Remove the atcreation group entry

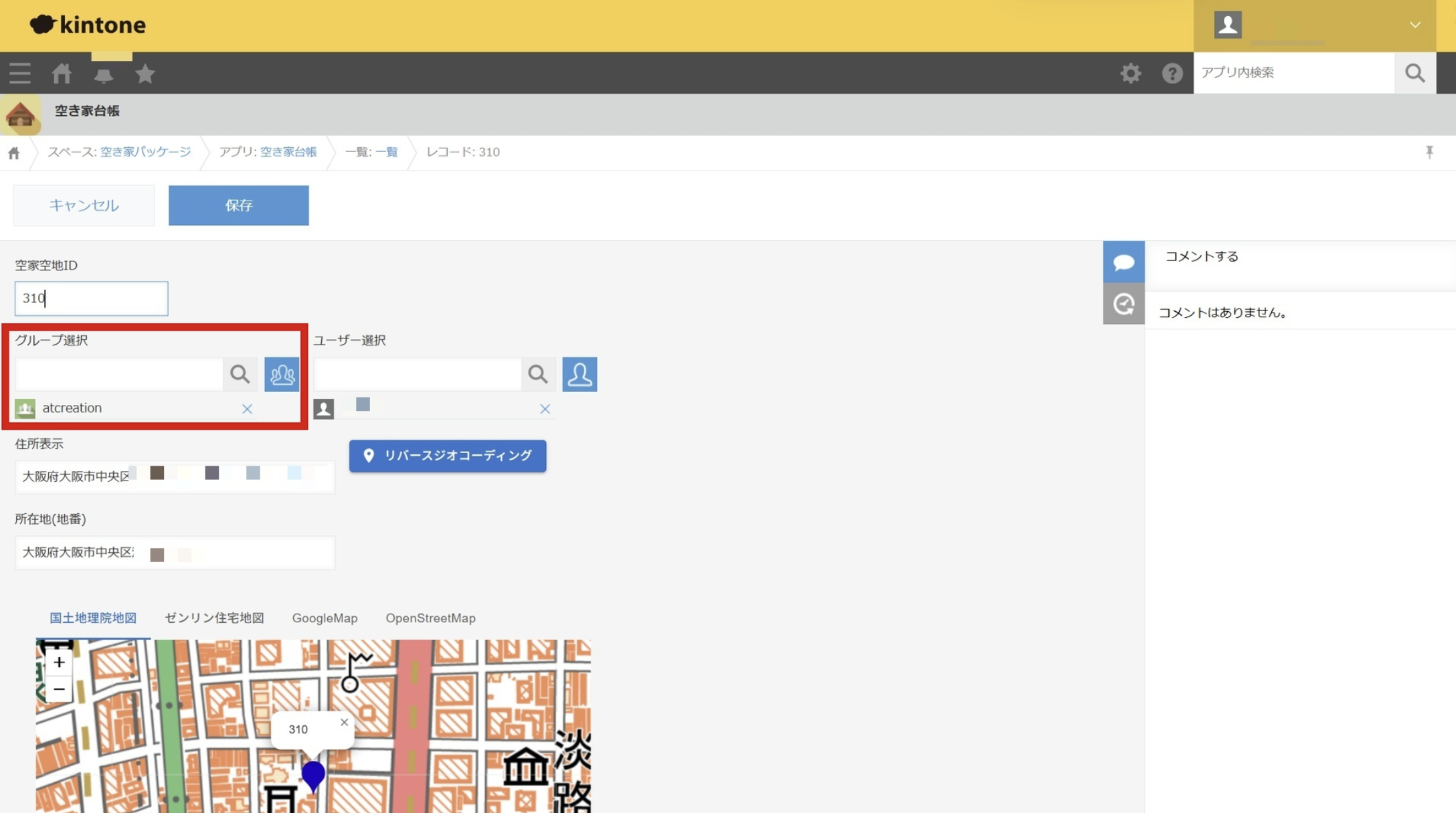click(x=247, y=409)
